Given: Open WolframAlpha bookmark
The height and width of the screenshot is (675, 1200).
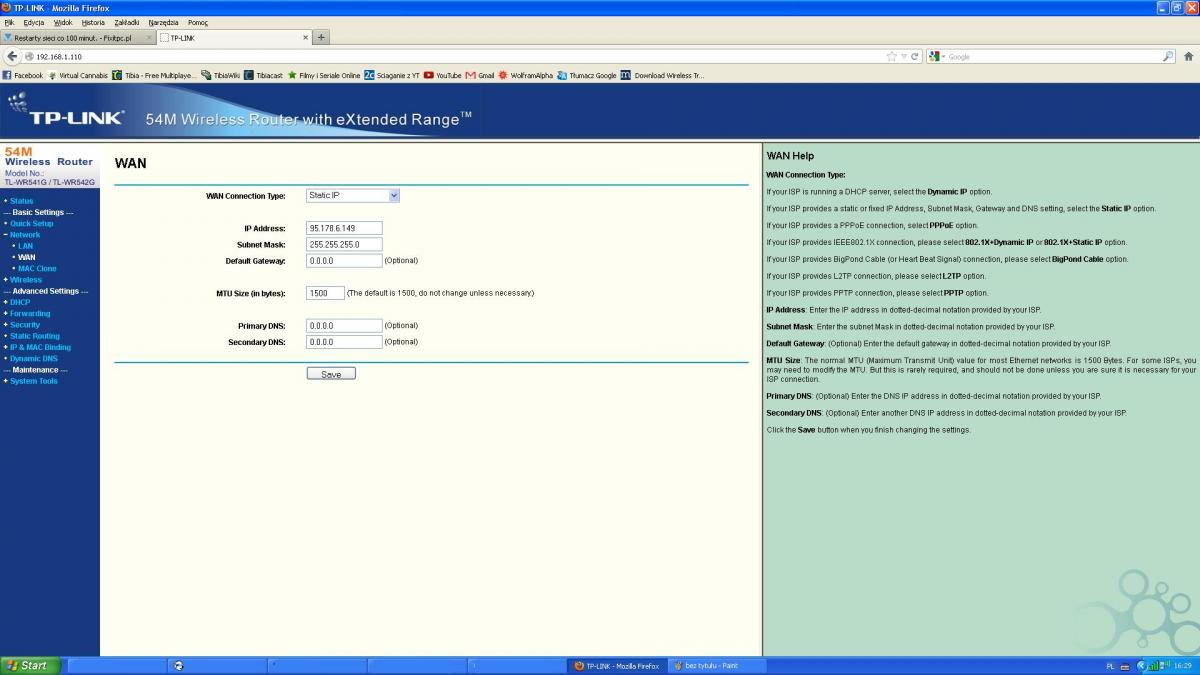Looking at the screenshot, I should pos(526,75).
